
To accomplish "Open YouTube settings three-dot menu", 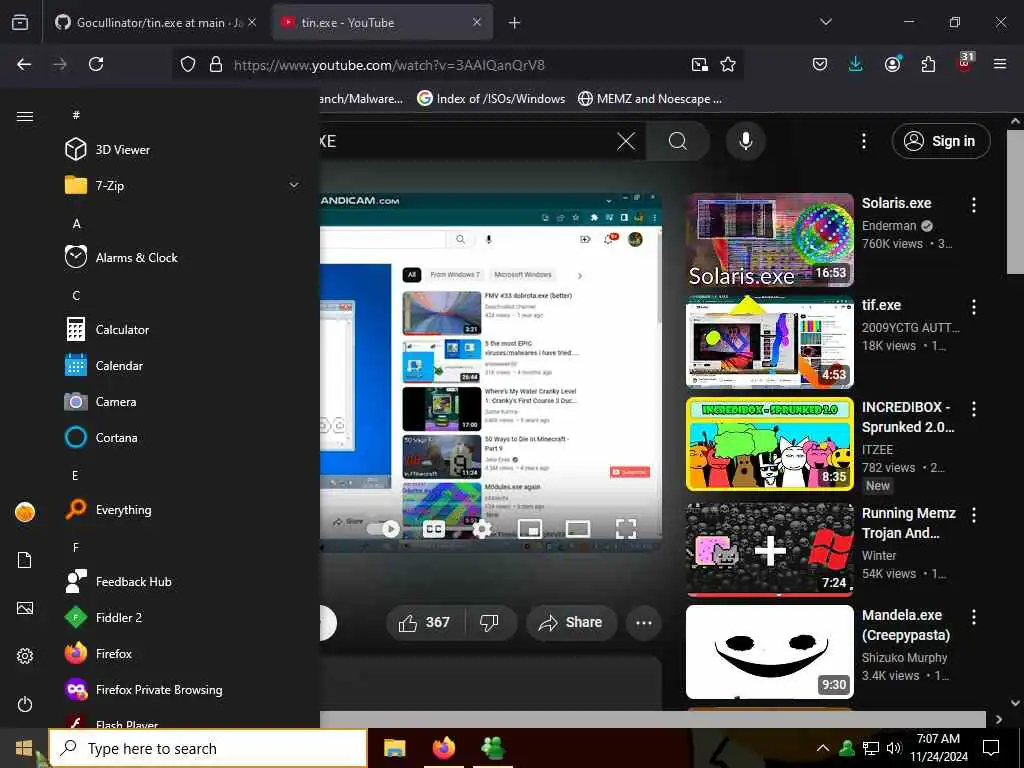I will 863,141.
